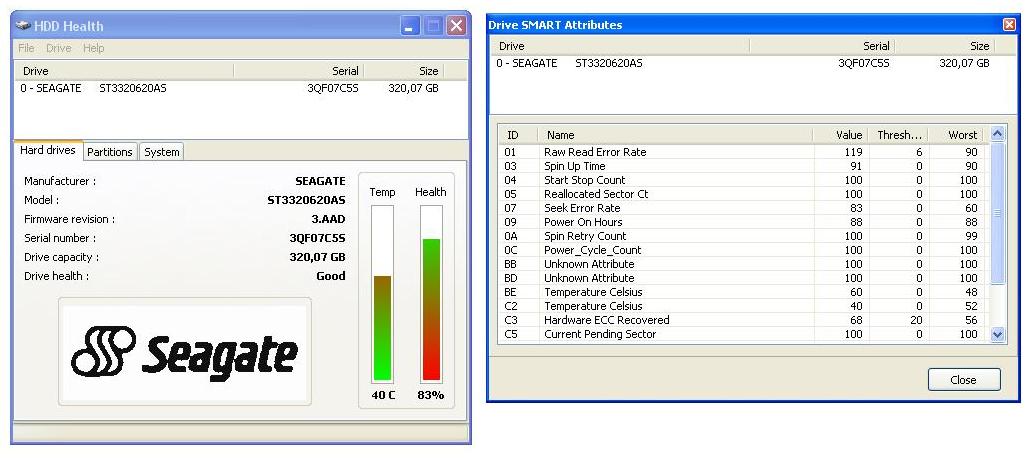
Task: Click the Serial column header in HDD Health
Action: (298, 71)
